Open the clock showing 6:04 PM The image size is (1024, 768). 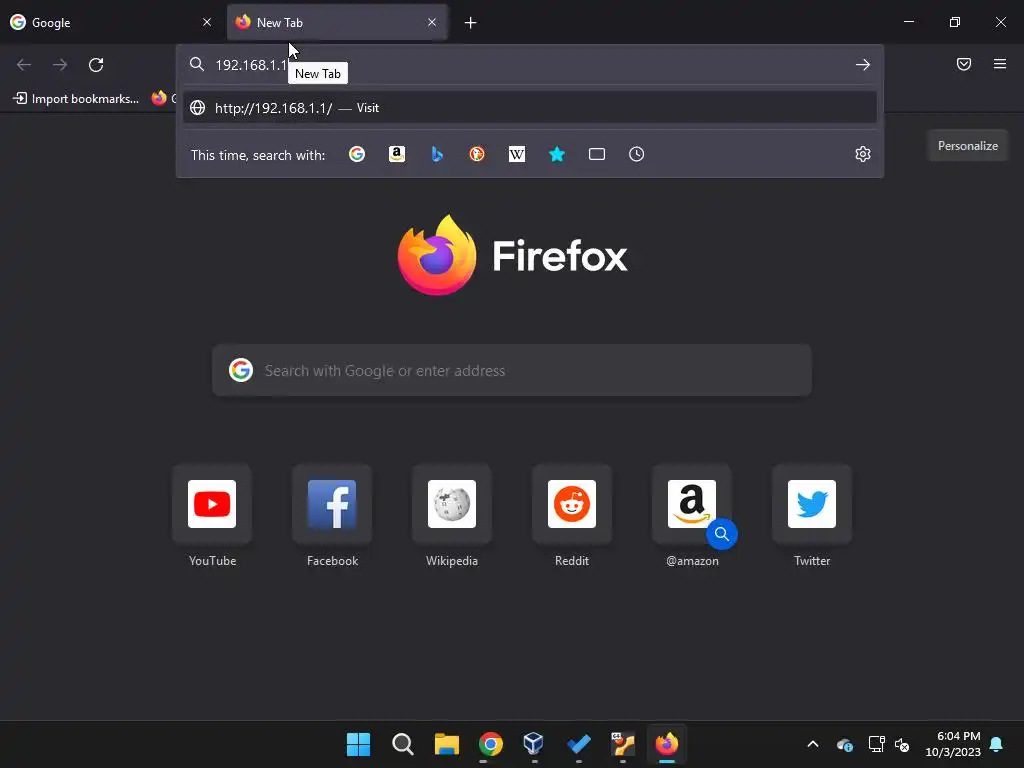953,744
